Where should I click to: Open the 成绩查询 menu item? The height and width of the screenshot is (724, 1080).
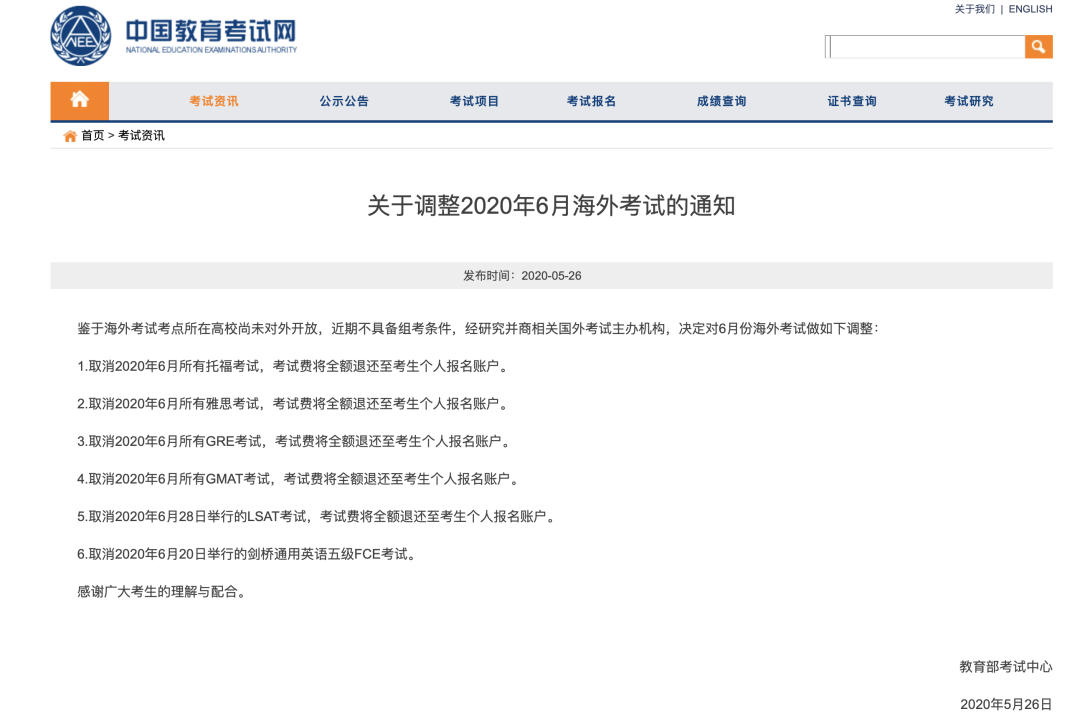tap(721, 101)
